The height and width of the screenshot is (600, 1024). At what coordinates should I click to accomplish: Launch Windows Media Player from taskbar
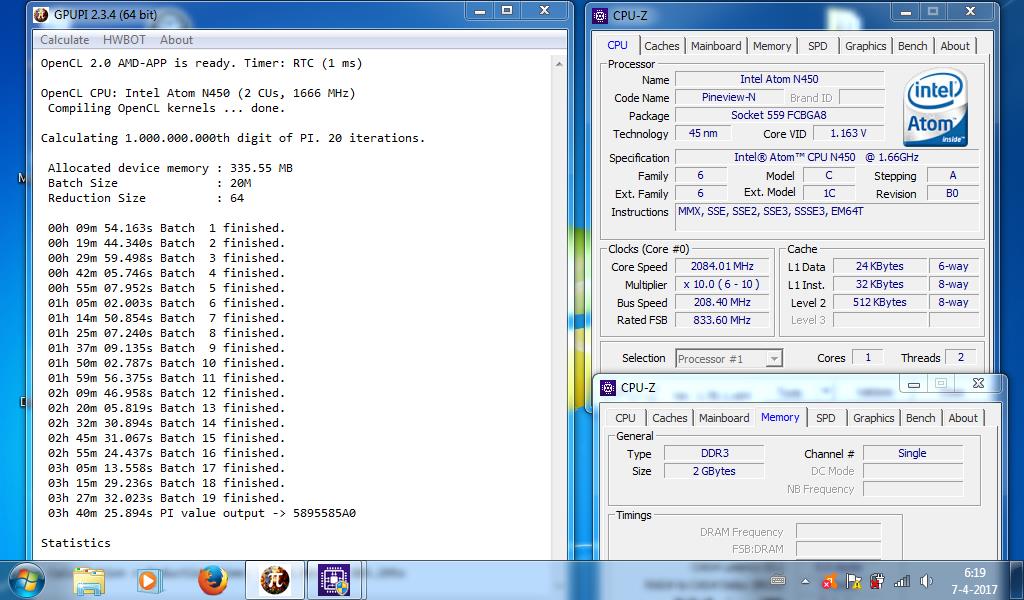coord(148,580)
